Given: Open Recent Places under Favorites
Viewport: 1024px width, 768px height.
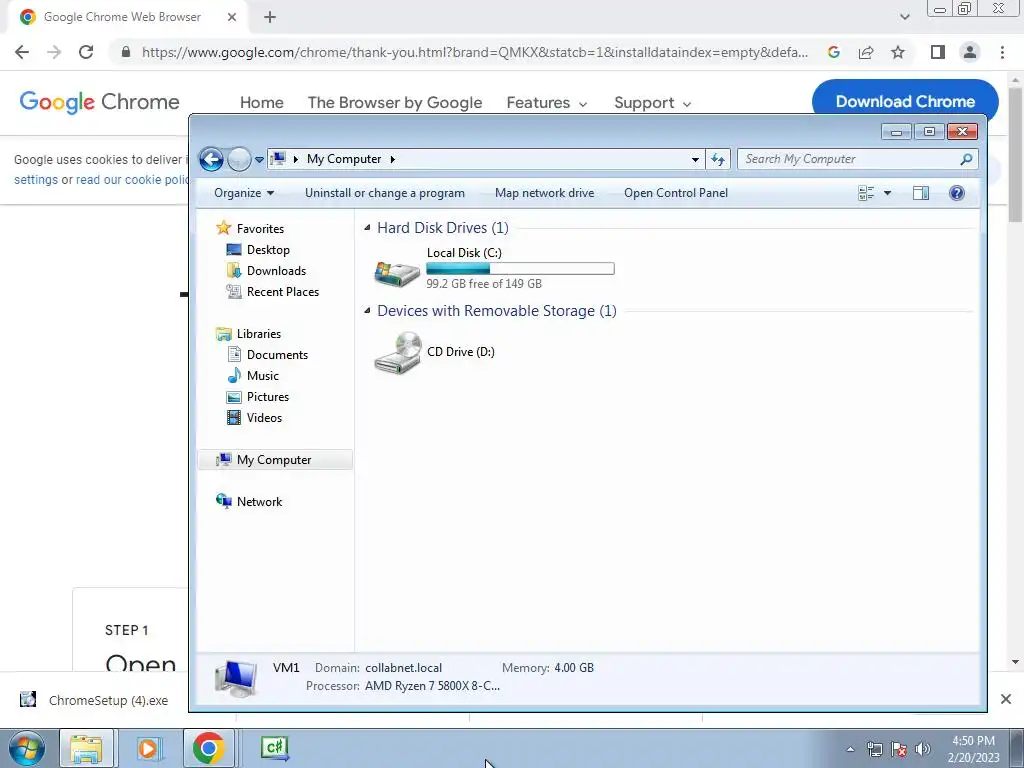Looking at the screenshot, I should [283, 291].
